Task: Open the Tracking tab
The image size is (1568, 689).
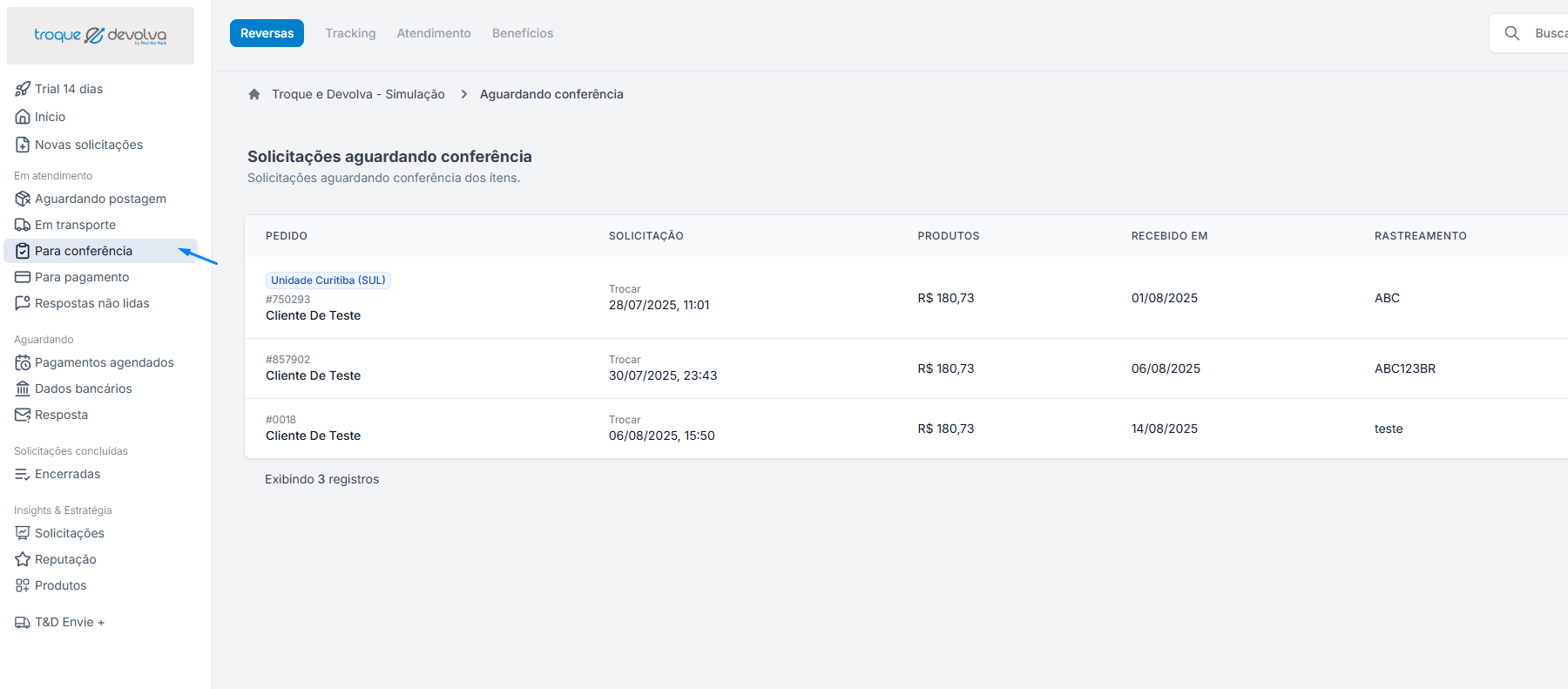Action: (x=351, y=33)
